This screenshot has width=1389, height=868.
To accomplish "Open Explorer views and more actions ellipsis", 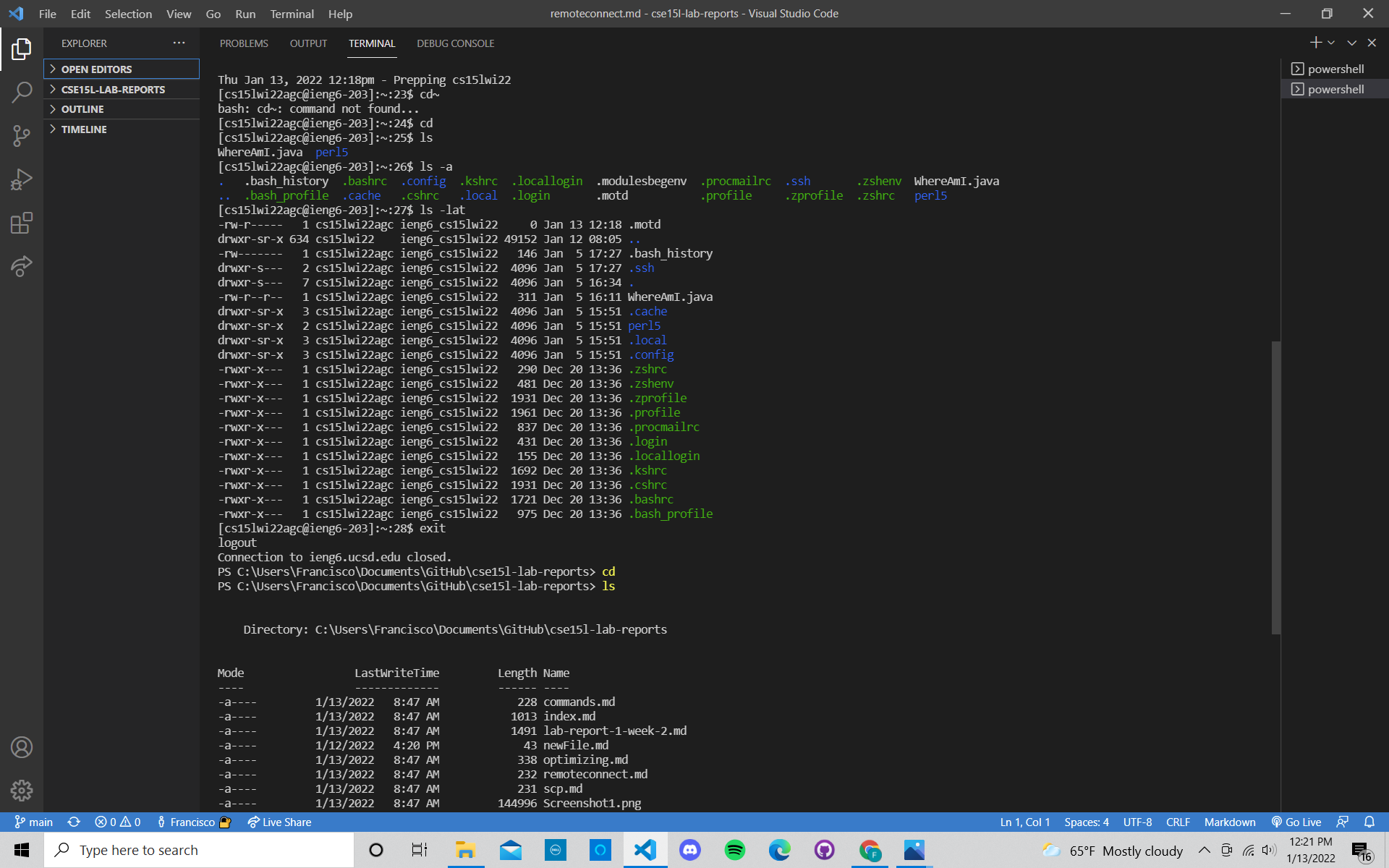I will point(179,43).
